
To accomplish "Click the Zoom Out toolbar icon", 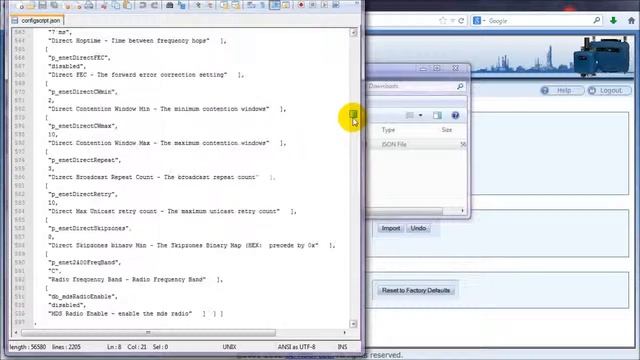I will click(x=210, y=5).
